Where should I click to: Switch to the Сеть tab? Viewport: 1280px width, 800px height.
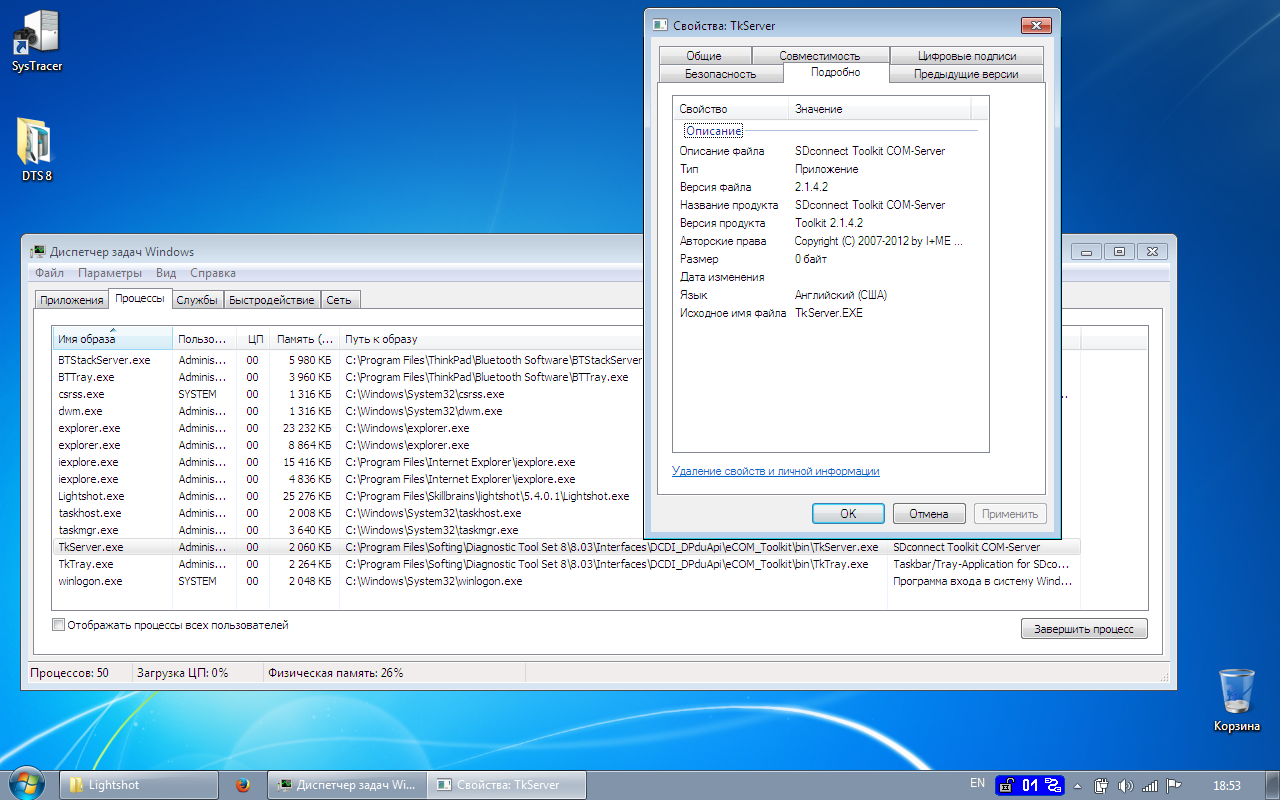pos(339,300)
